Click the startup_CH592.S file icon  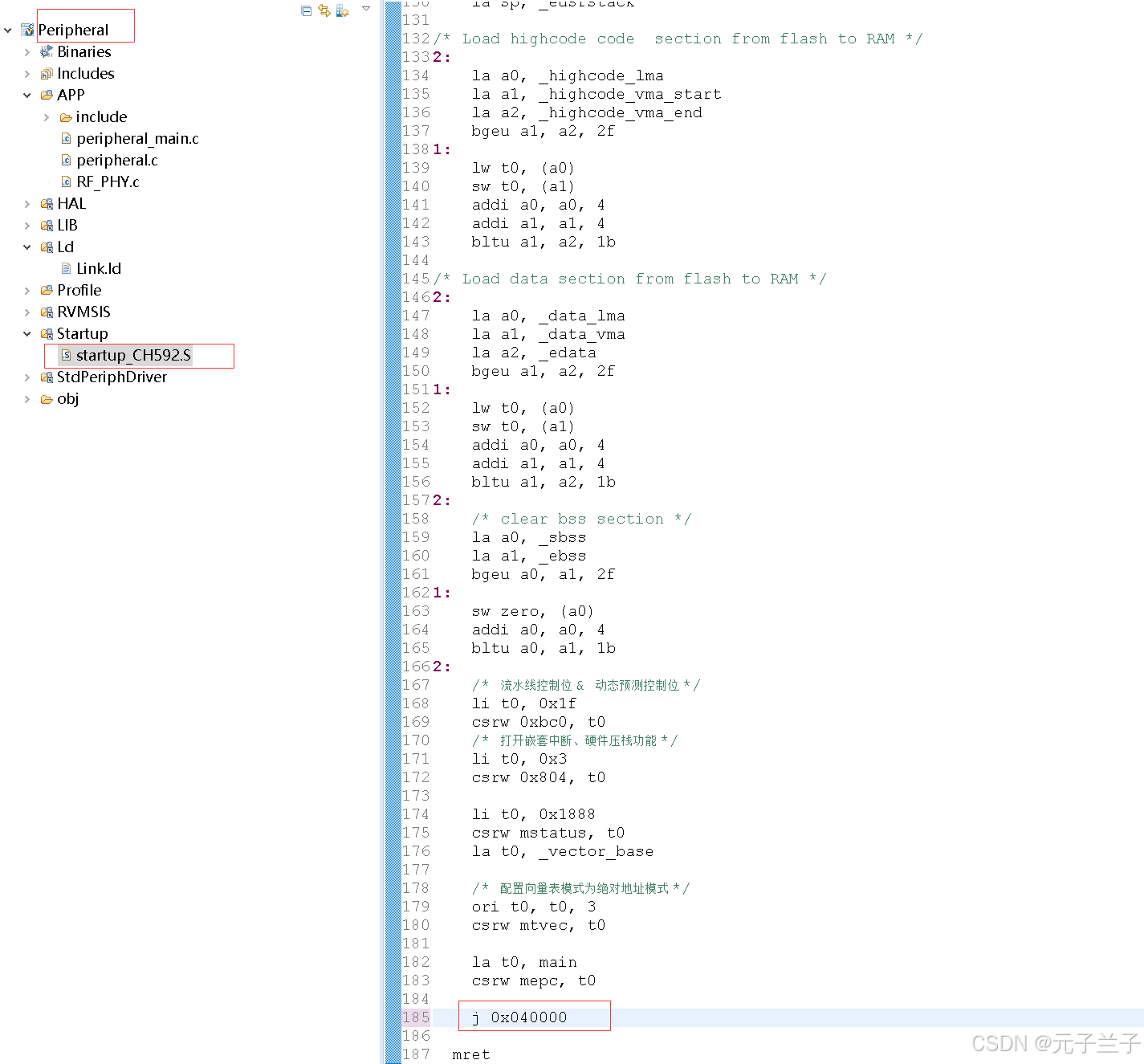click(x=66, y=356)
